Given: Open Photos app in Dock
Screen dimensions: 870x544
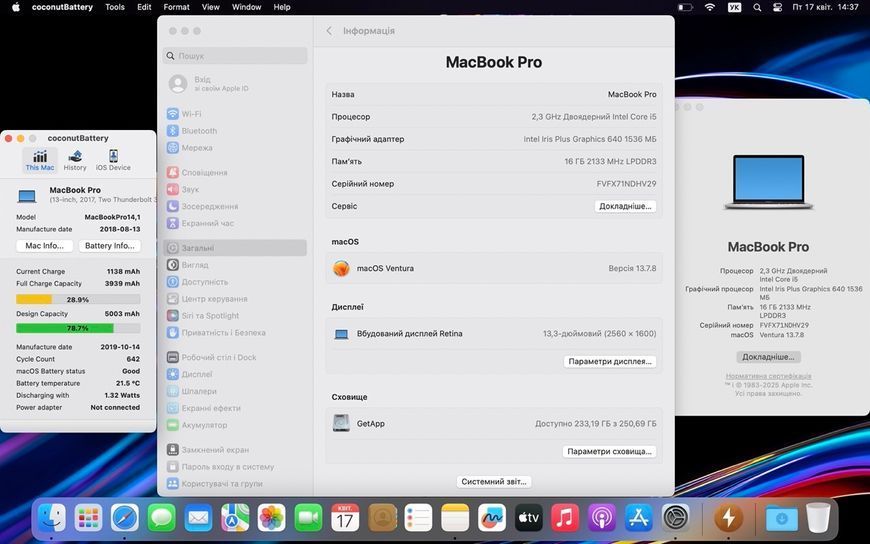Looking at the screenshot, I should pos(271,518).
